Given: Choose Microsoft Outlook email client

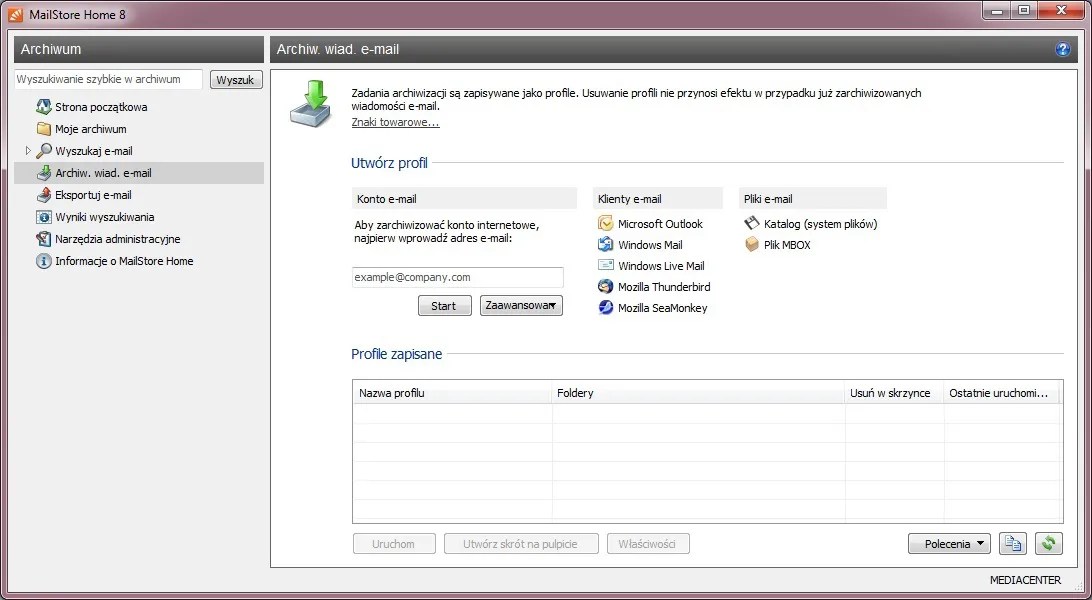Looking at the screenshot, I should (660, 223).
